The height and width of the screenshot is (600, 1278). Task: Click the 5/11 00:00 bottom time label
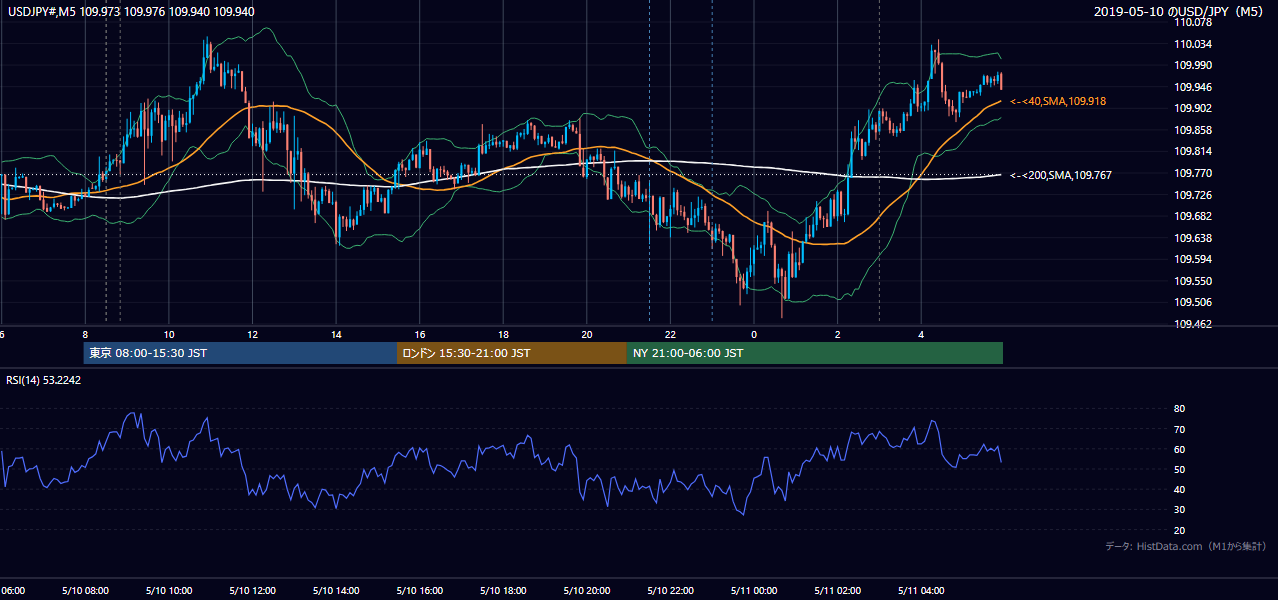coord(754,591)
